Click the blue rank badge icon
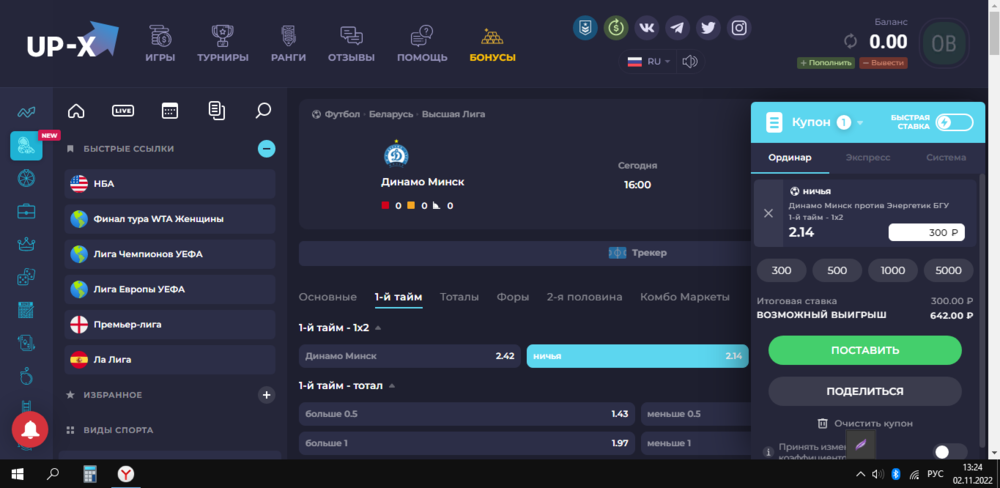Screen dimensions: 1000x488 (585, 28)
